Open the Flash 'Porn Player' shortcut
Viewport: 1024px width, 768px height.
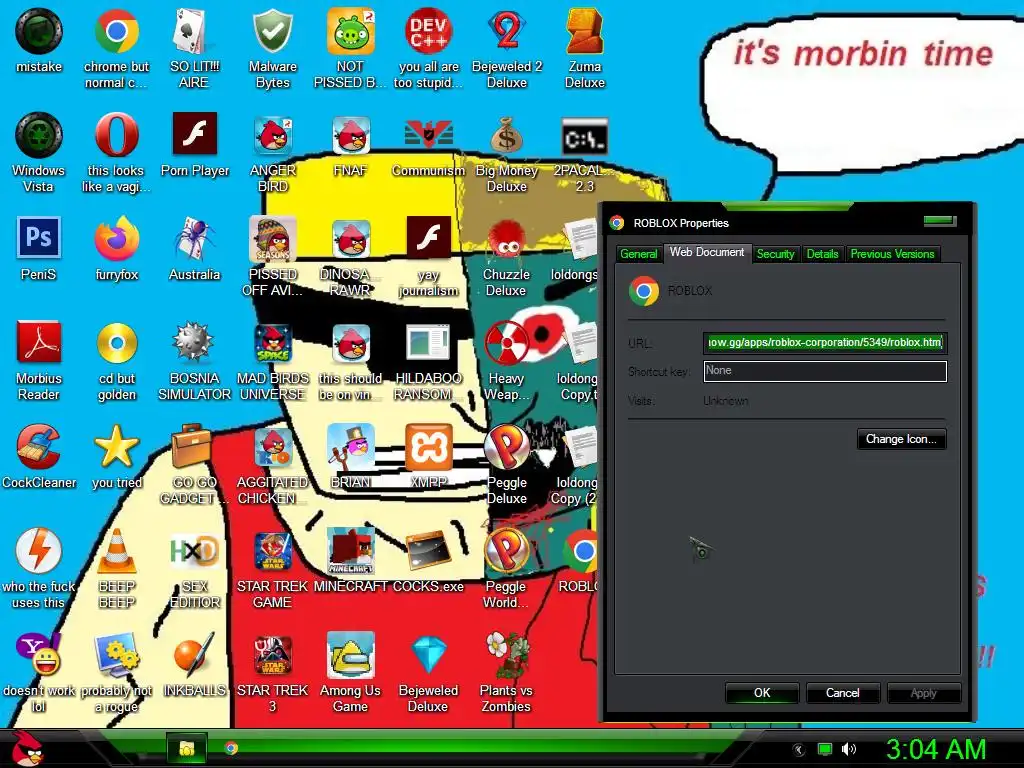tap(195, 134)
